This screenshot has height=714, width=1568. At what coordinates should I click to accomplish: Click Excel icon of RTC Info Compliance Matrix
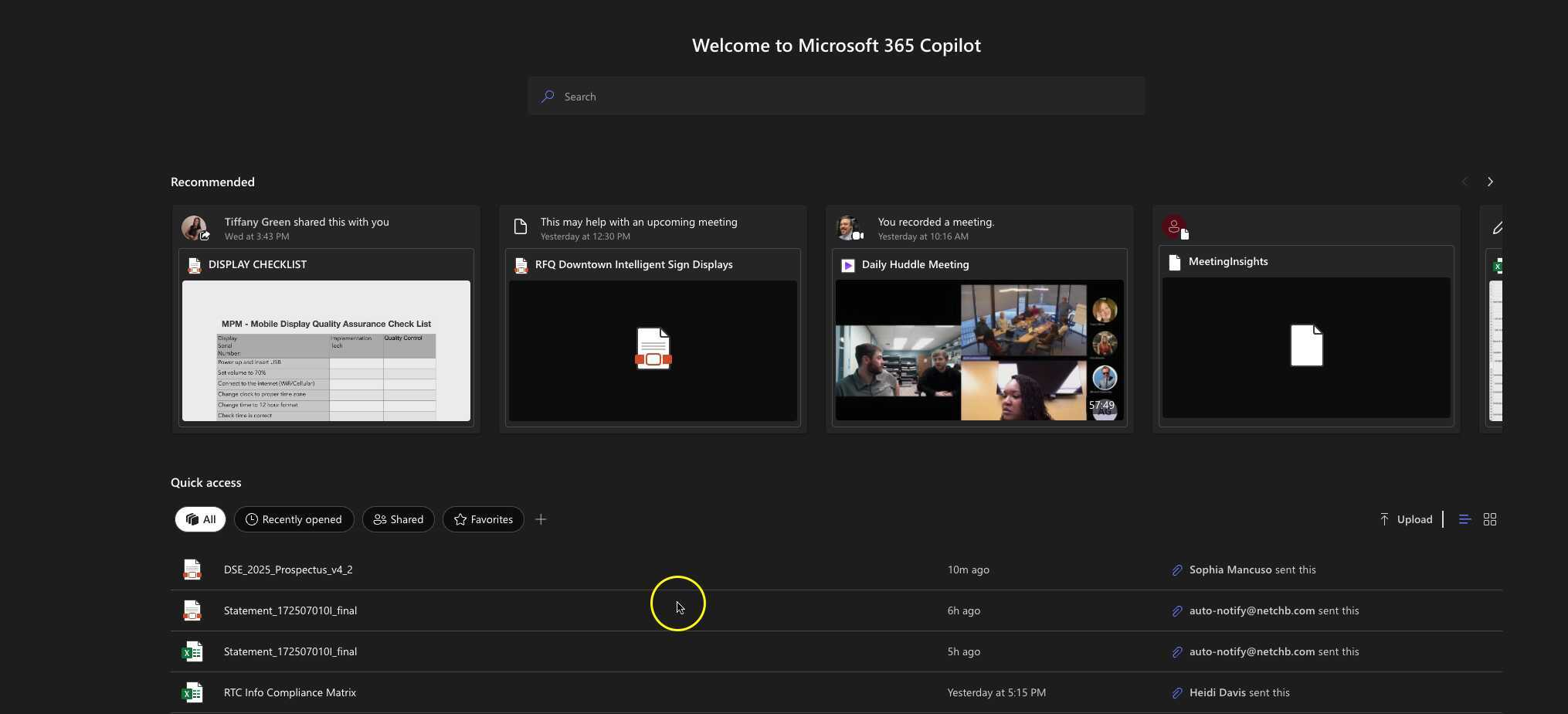192,692
